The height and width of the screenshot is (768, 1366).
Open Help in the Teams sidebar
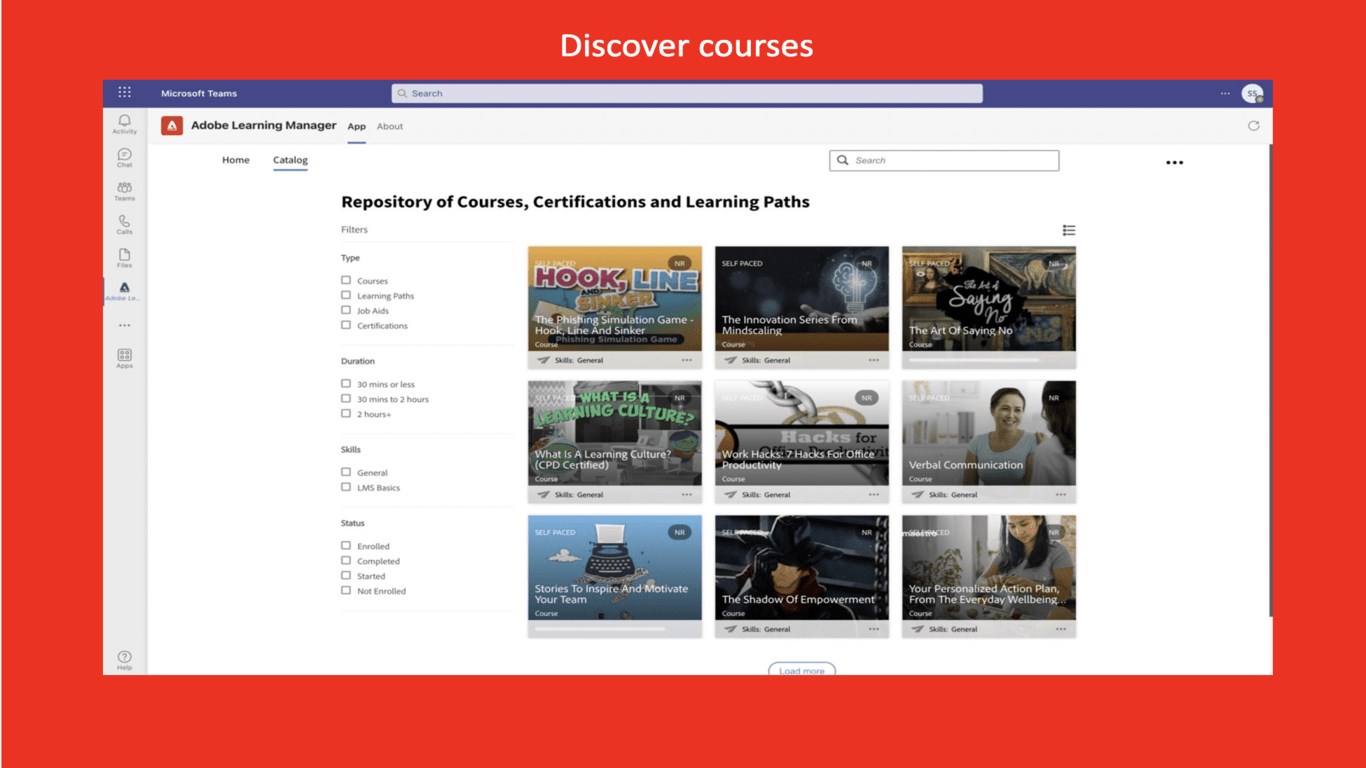[x=124, y=661]
